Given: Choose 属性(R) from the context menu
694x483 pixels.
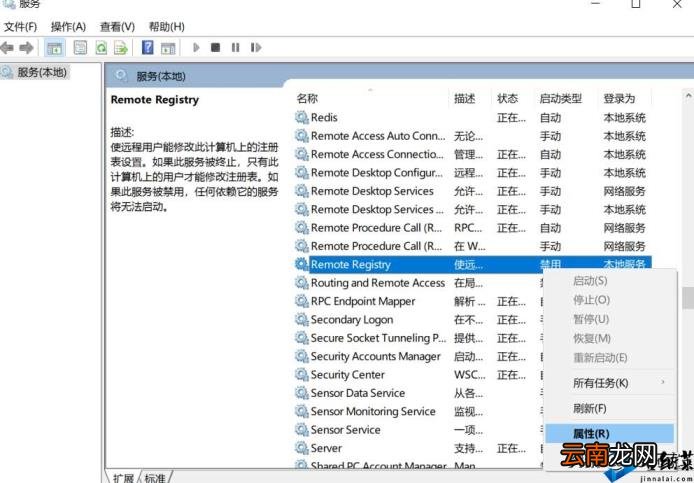Looking at the screenshot, I should click(x=591, y=434).
